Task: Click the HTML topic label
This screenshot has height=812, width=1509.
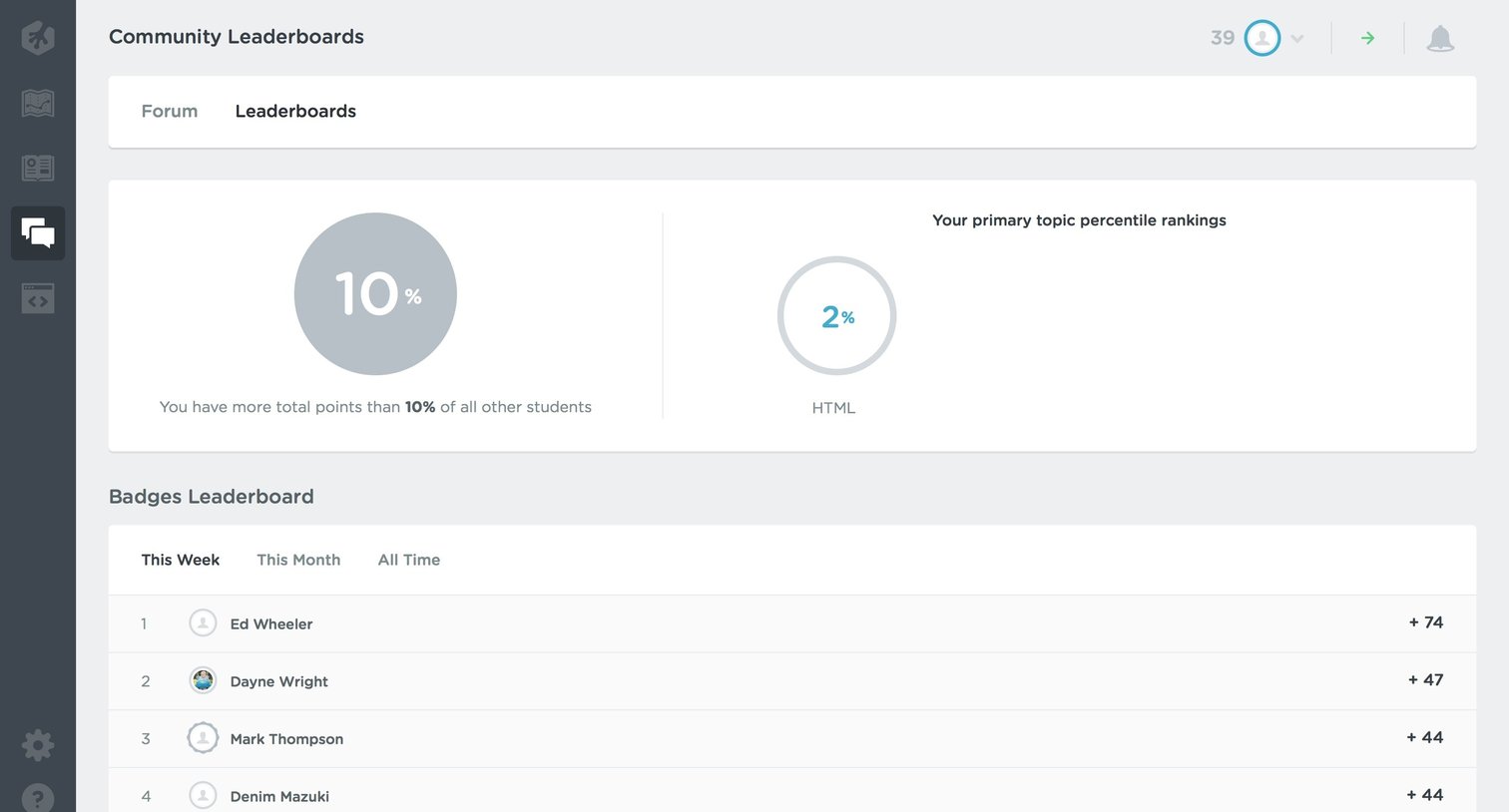Action: coord(833,408)
